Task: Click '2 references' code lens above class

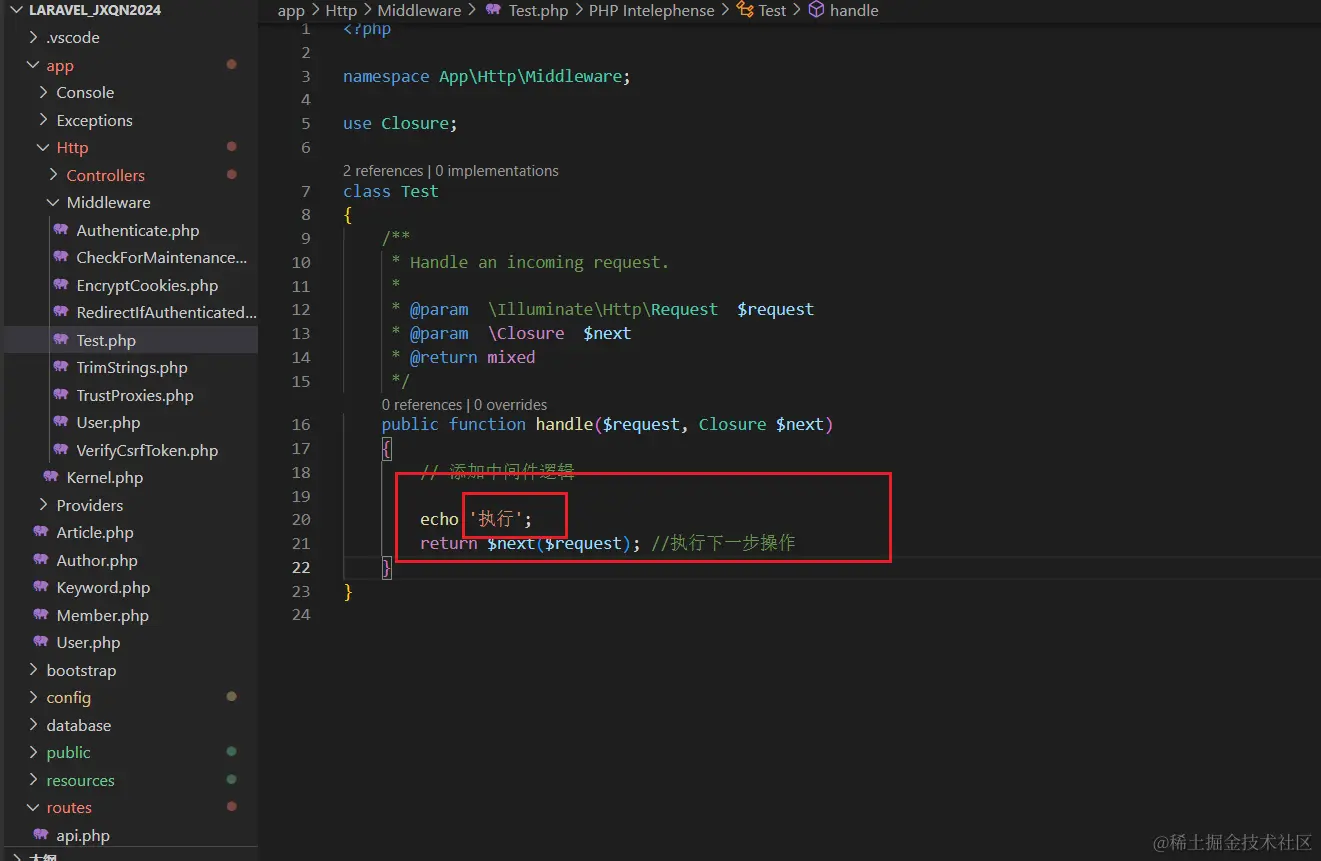Action: pos(384,171)
